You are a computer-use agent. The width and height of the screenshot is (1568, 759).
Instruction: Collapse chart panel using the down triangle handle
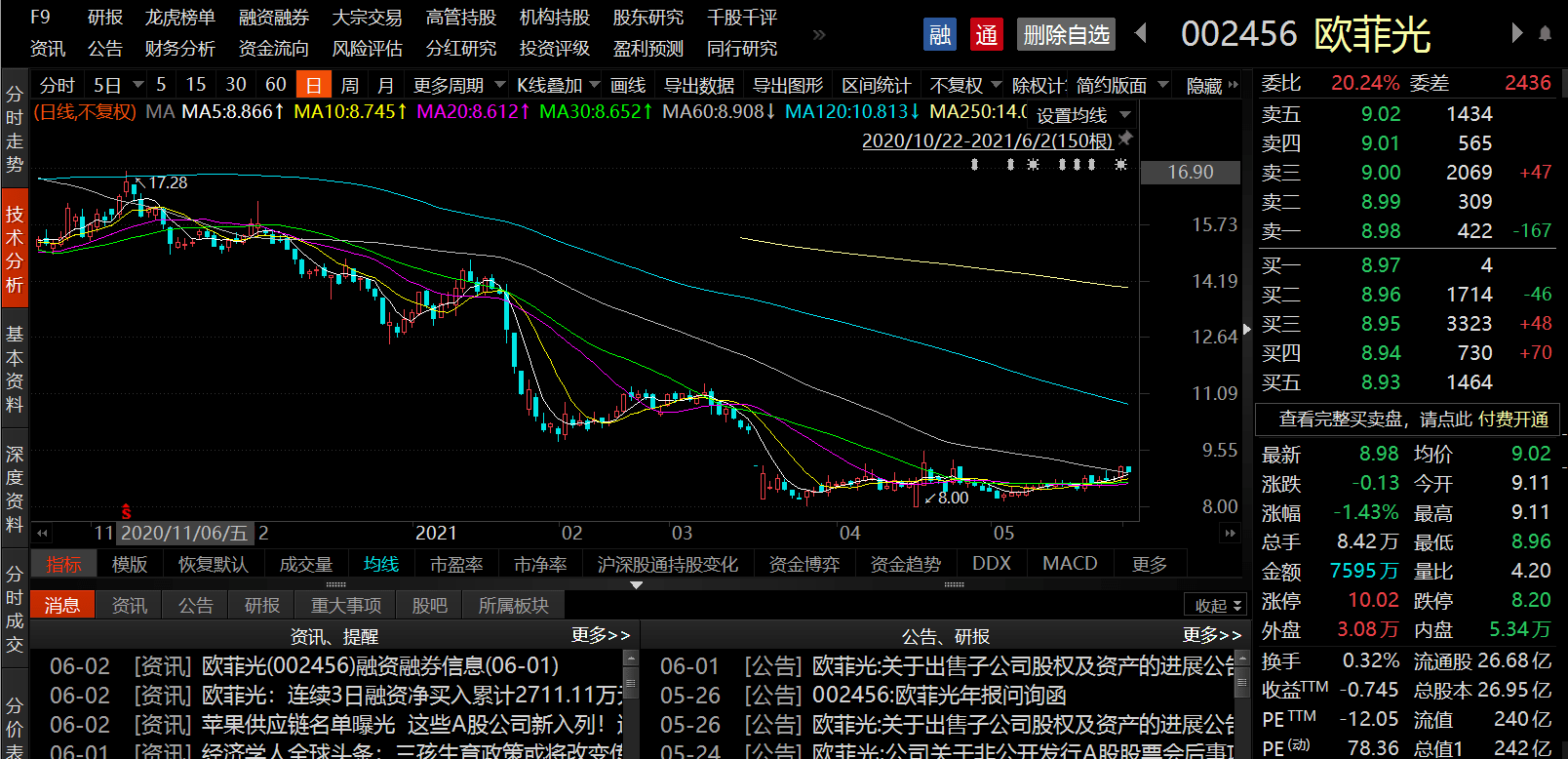click(637, 585)
